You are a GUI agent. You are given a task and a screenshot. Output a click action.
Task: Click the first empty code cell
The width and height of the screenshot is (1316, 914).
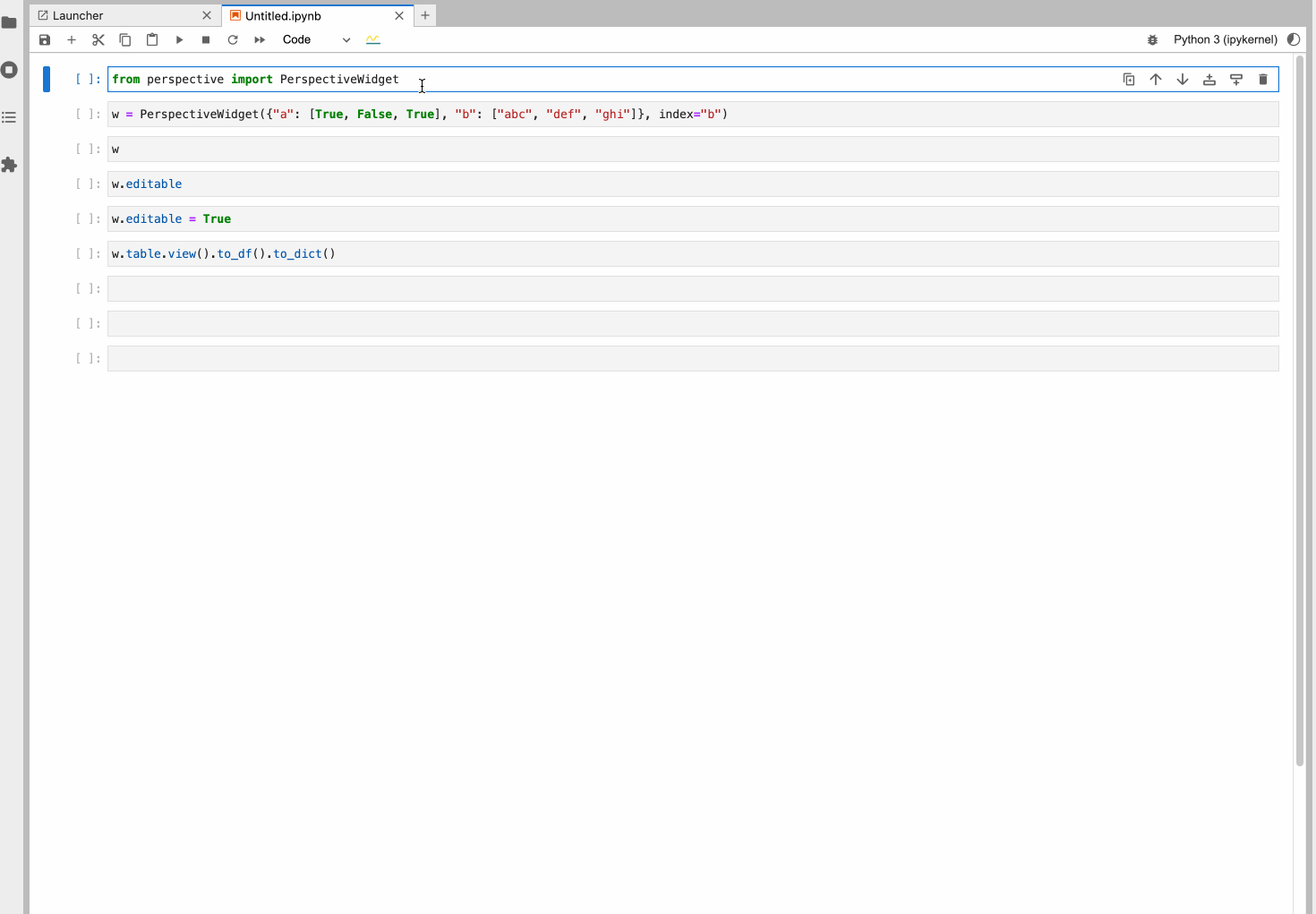693,289
